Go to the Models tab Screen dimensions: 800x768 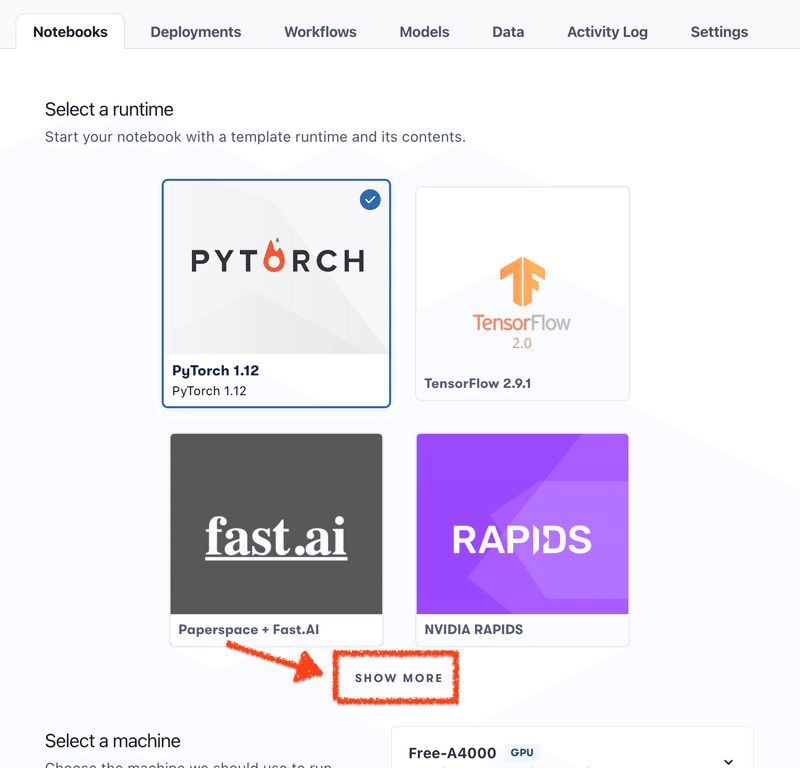[x=424, y=32]
